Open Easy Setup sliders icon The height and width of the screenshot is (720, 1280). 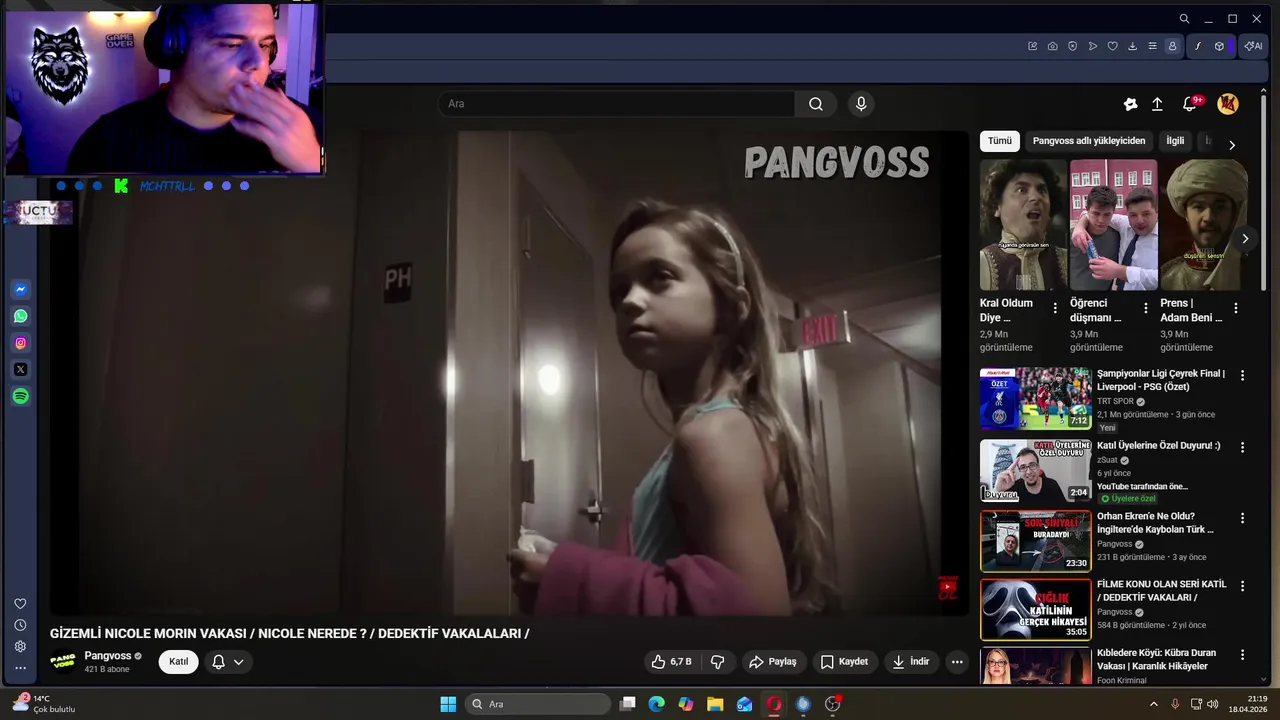tap(1152, 46)
